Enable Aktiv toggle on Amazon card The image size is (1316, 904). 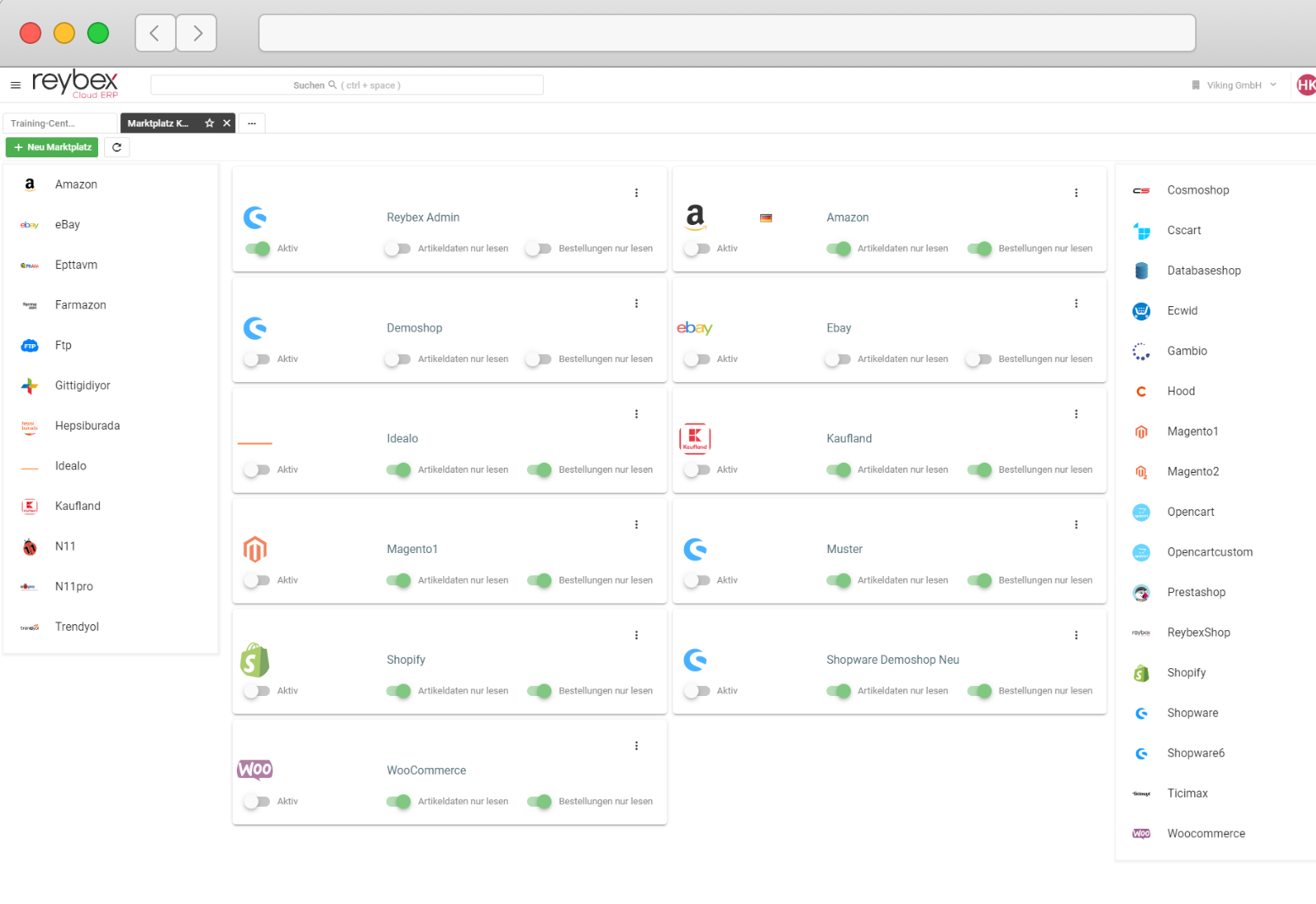pyautogui.click(x=697, y=249)
